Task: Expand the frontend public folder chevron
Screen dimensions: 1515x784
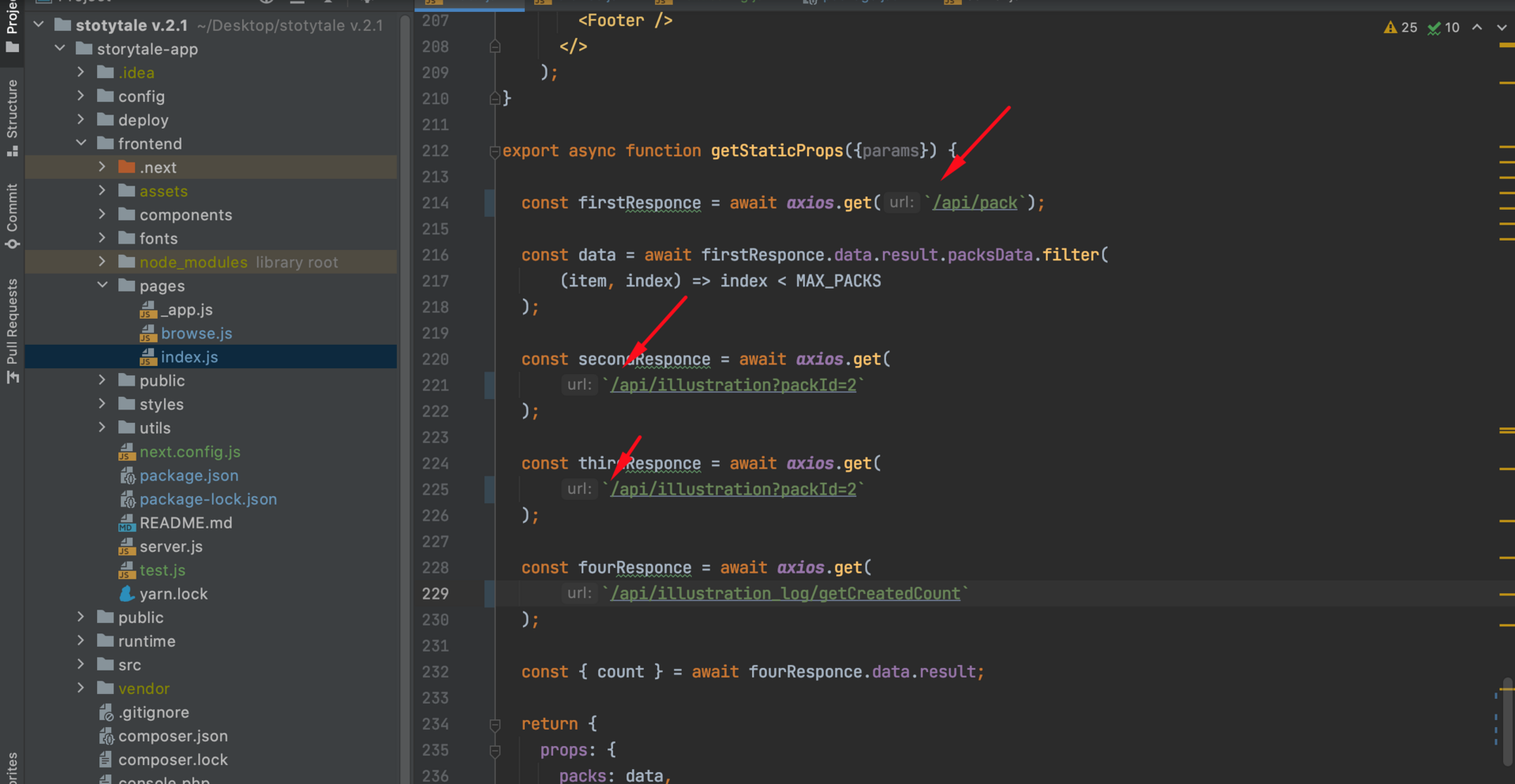Action: (x=103, y=380)
